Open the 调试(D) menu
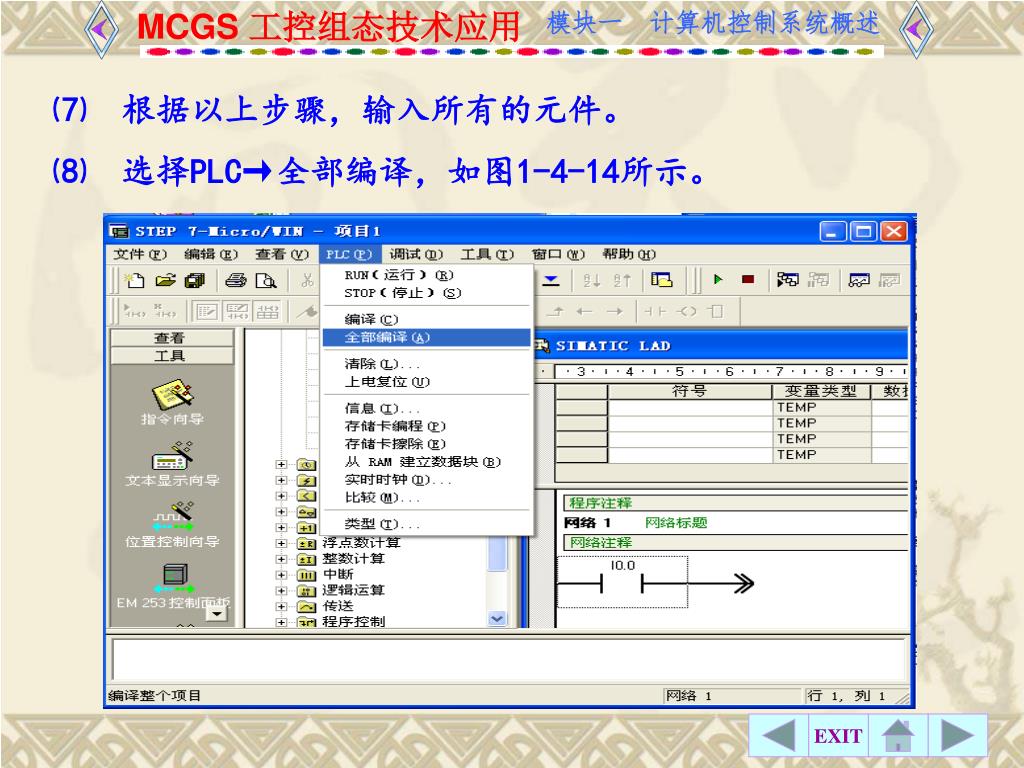 [416, 254]
